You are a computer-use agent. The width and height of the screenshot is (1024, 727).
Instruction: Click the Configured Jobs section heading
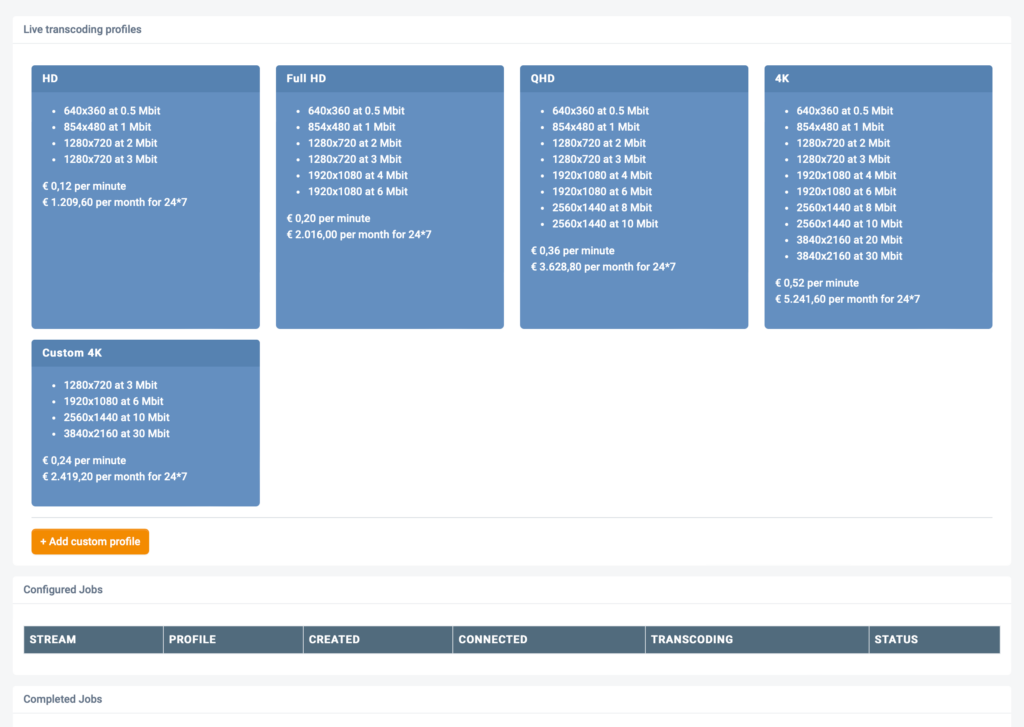pyautogui.click(x=63, y=589)
